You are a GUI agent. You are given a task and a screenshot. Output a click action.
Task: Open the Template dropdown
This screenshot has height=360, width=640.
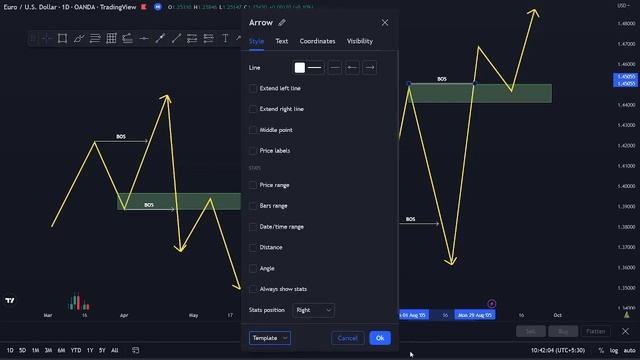tap(270, 338)
